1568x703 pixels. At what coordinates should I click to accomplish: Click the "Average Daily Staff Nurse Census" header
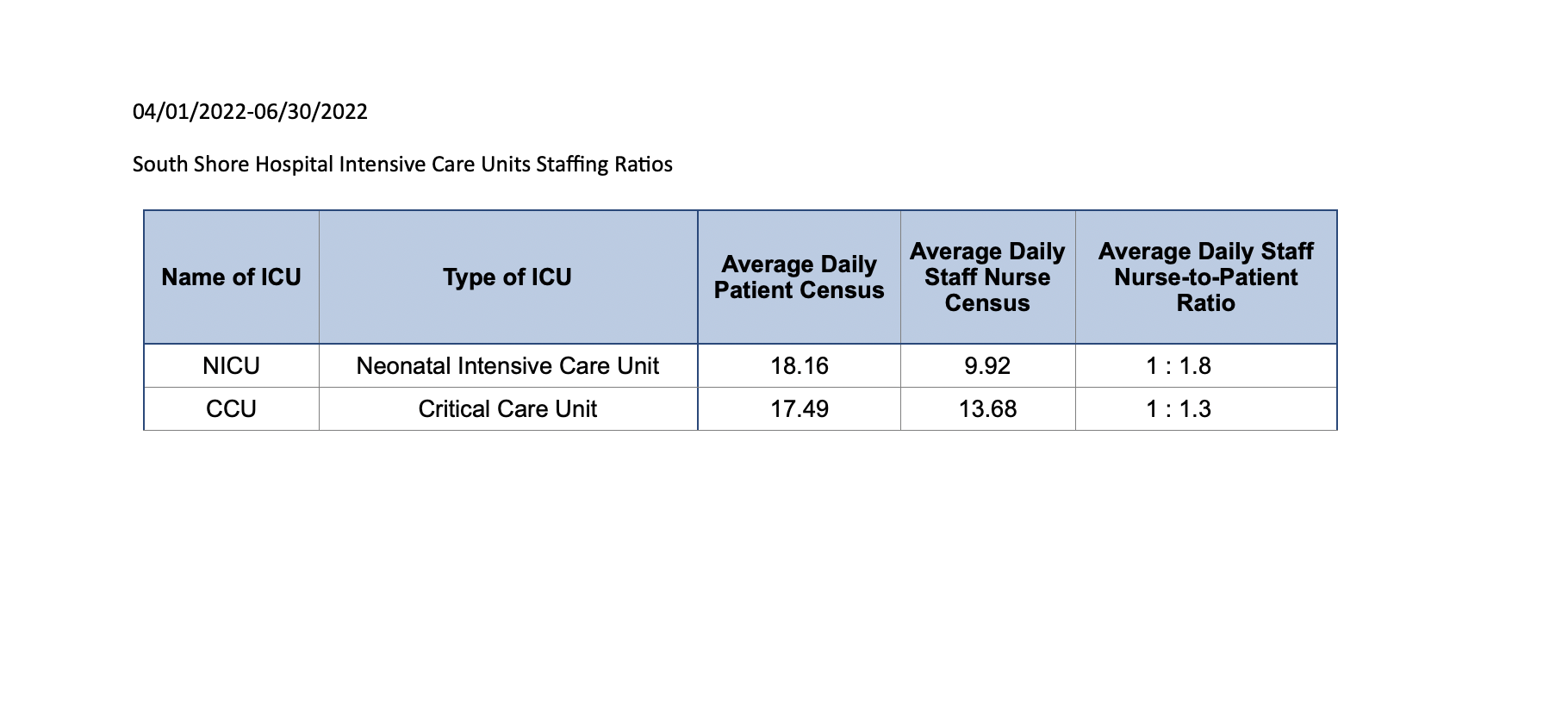click(x=987, y=277)
